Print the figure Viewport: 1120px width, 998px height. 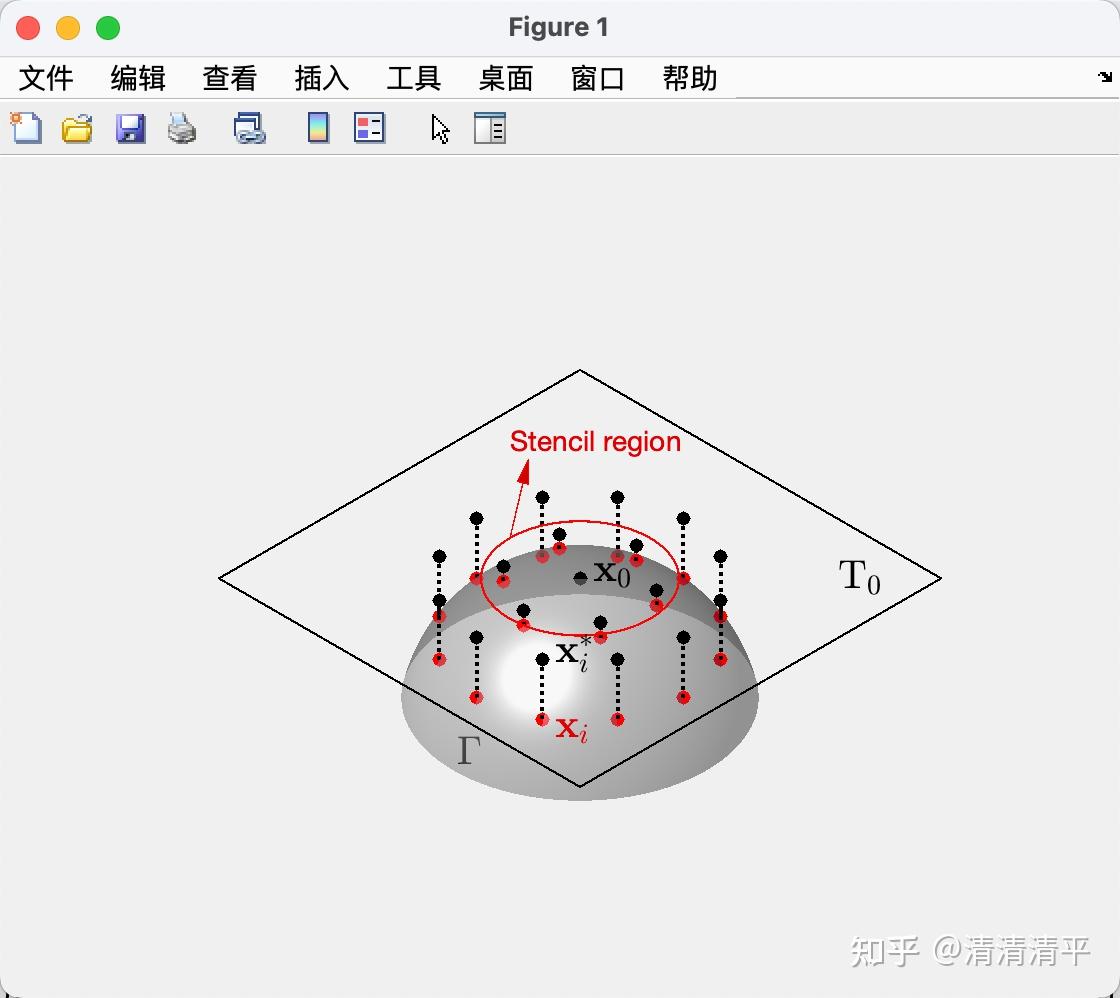[182, 128]
